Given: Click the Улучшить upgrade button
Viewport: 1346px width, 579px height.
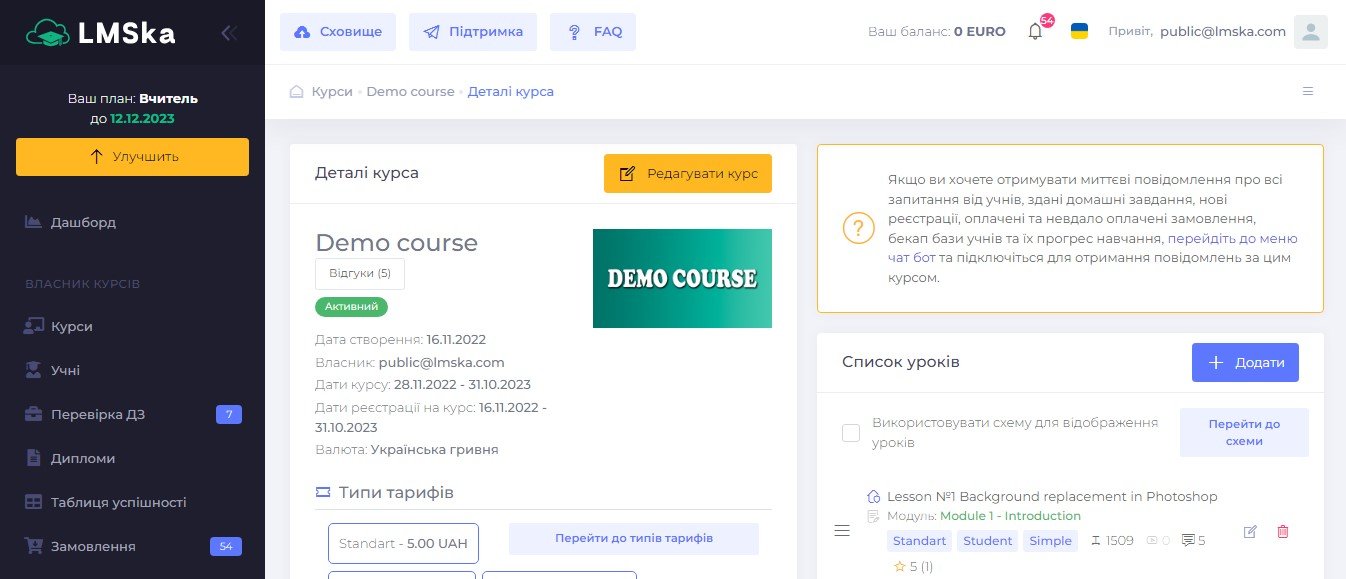Looking at the screenshot, I should coord(132,157).
